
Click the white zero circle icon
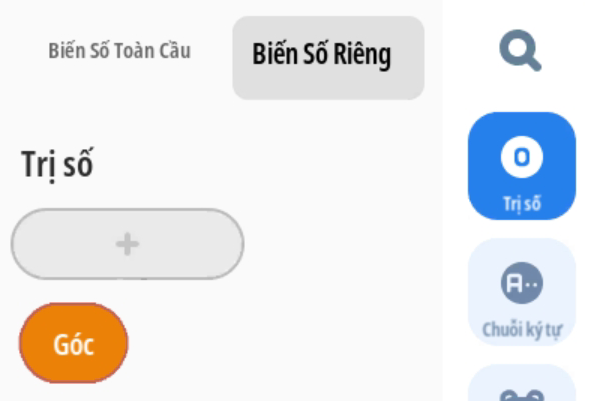[522, 157]
